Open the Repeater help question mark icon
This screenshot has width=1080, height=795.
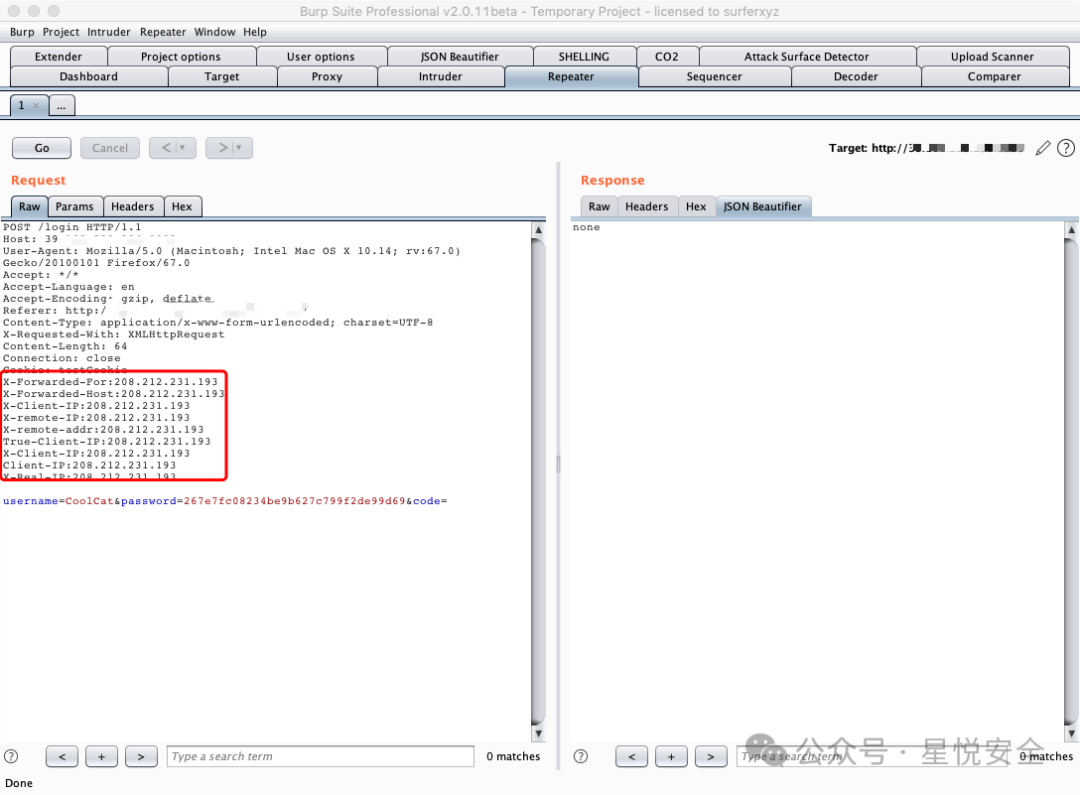[x=1066, y=148]
